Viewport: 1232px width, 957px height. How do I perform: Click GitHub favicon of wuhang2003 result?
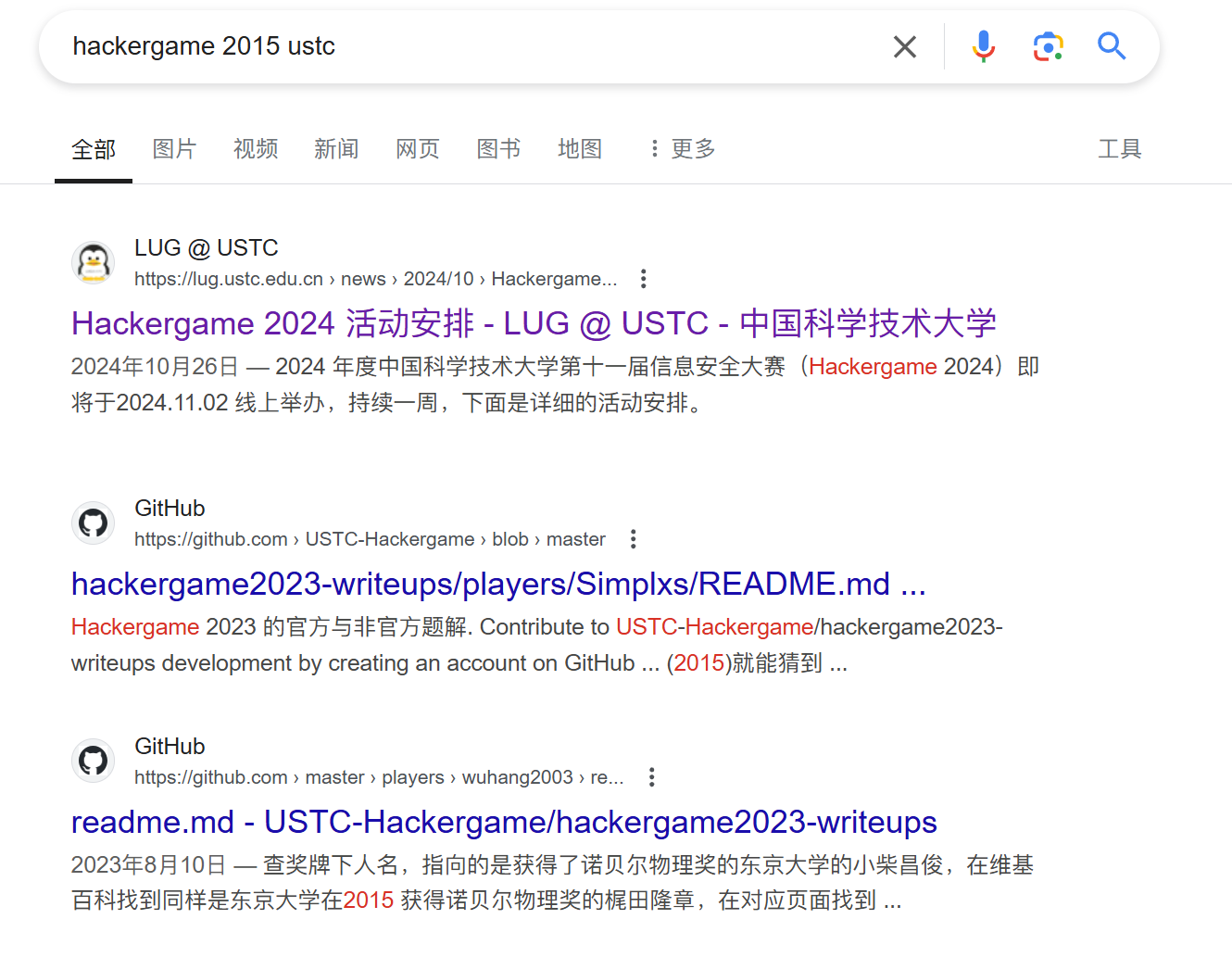tap(94, 762)
